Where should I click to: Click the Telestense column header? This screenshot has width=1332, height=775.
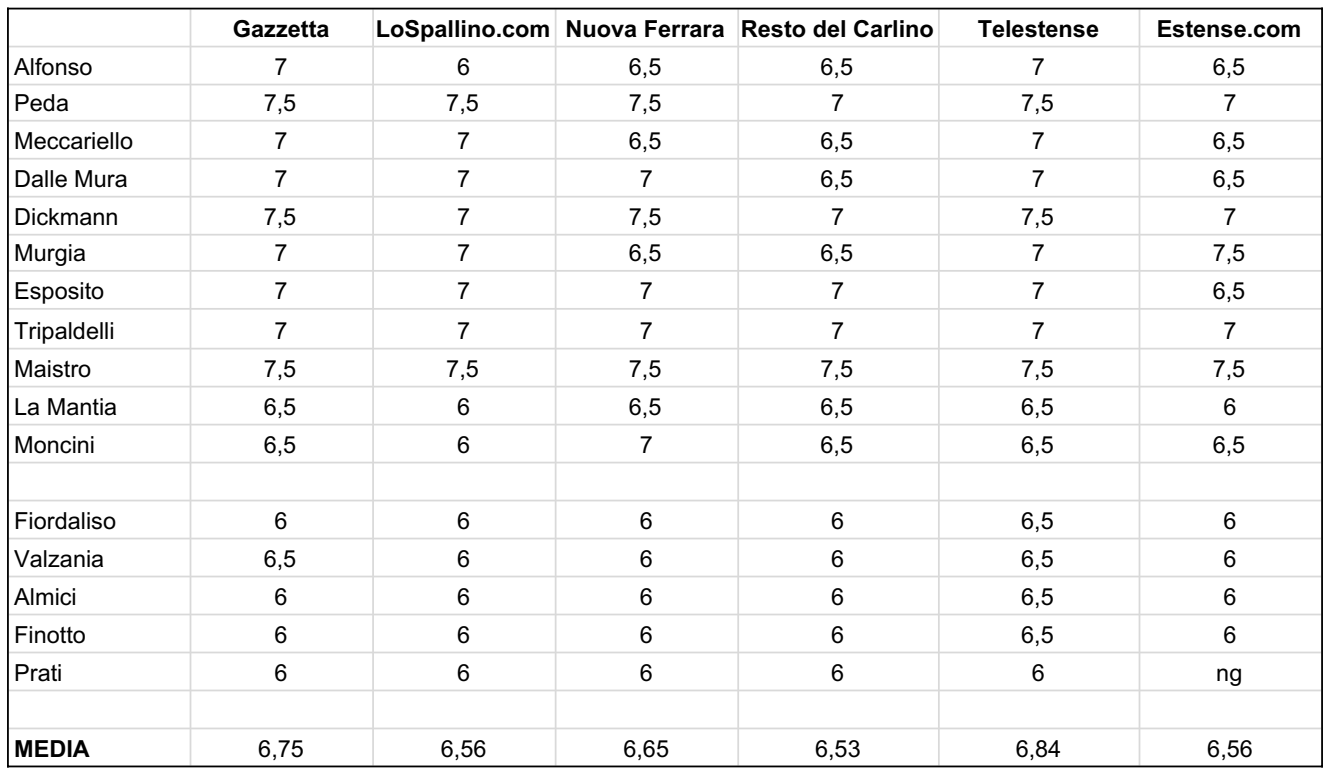(1037, 30)
